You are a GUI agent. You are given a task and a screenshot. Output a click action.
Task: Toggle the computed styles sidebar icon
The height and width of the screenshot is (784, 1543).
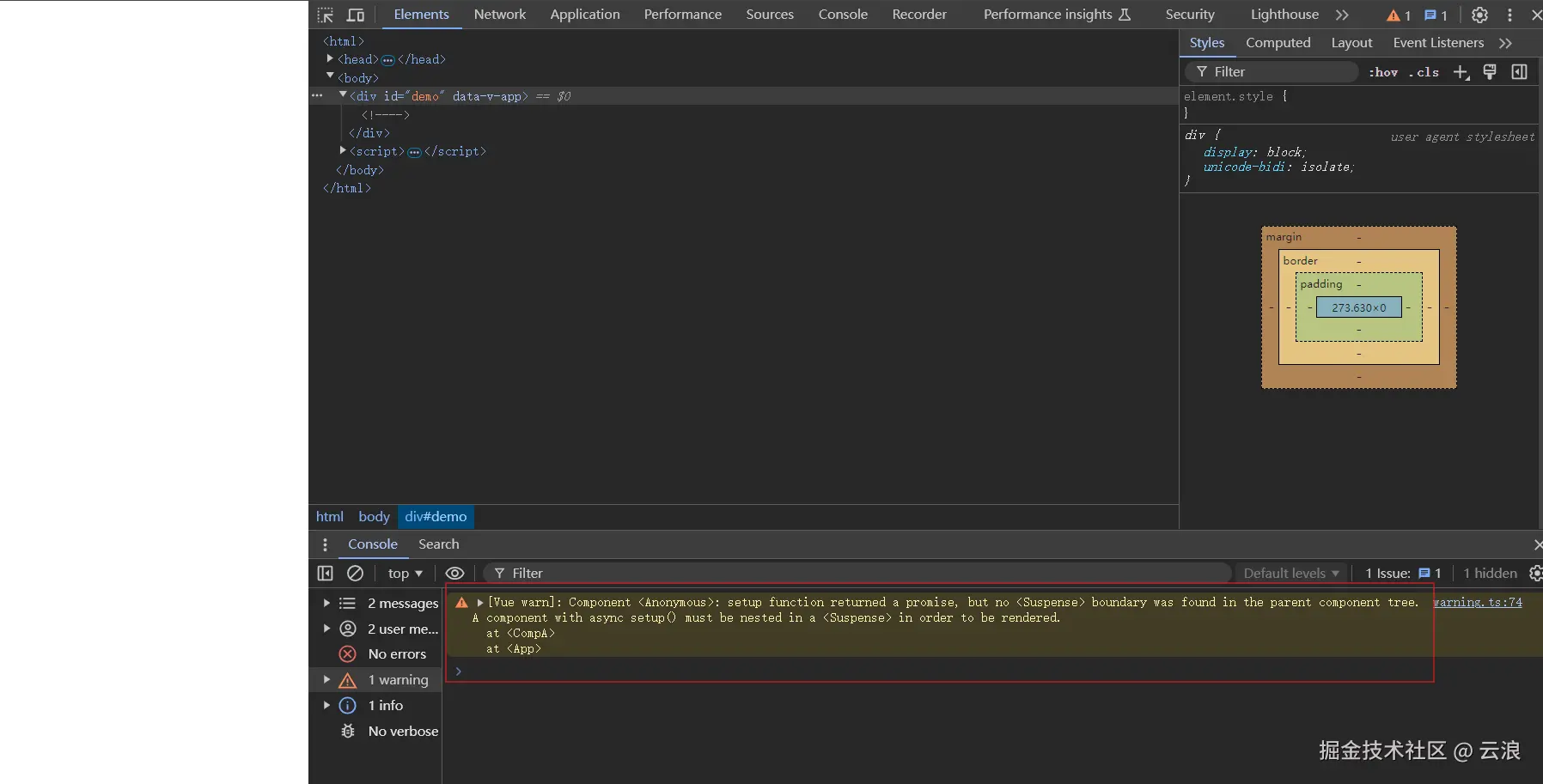(1519, 72)
